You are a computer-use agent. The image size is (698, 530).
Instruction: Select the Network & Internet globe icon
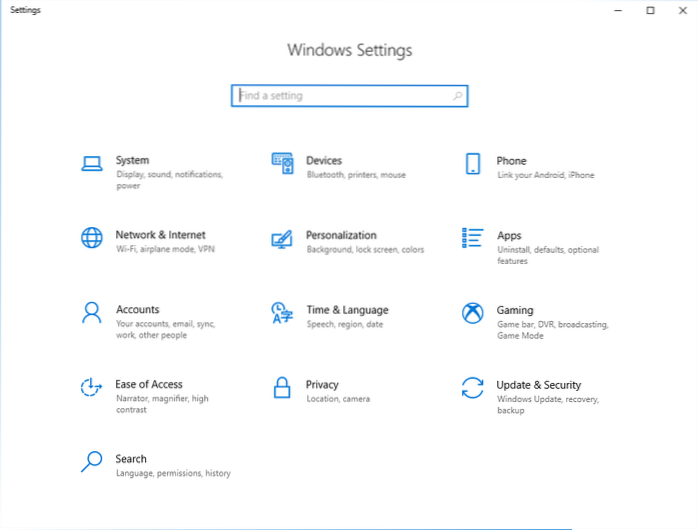pyautogui.click(x=92, y=238)
